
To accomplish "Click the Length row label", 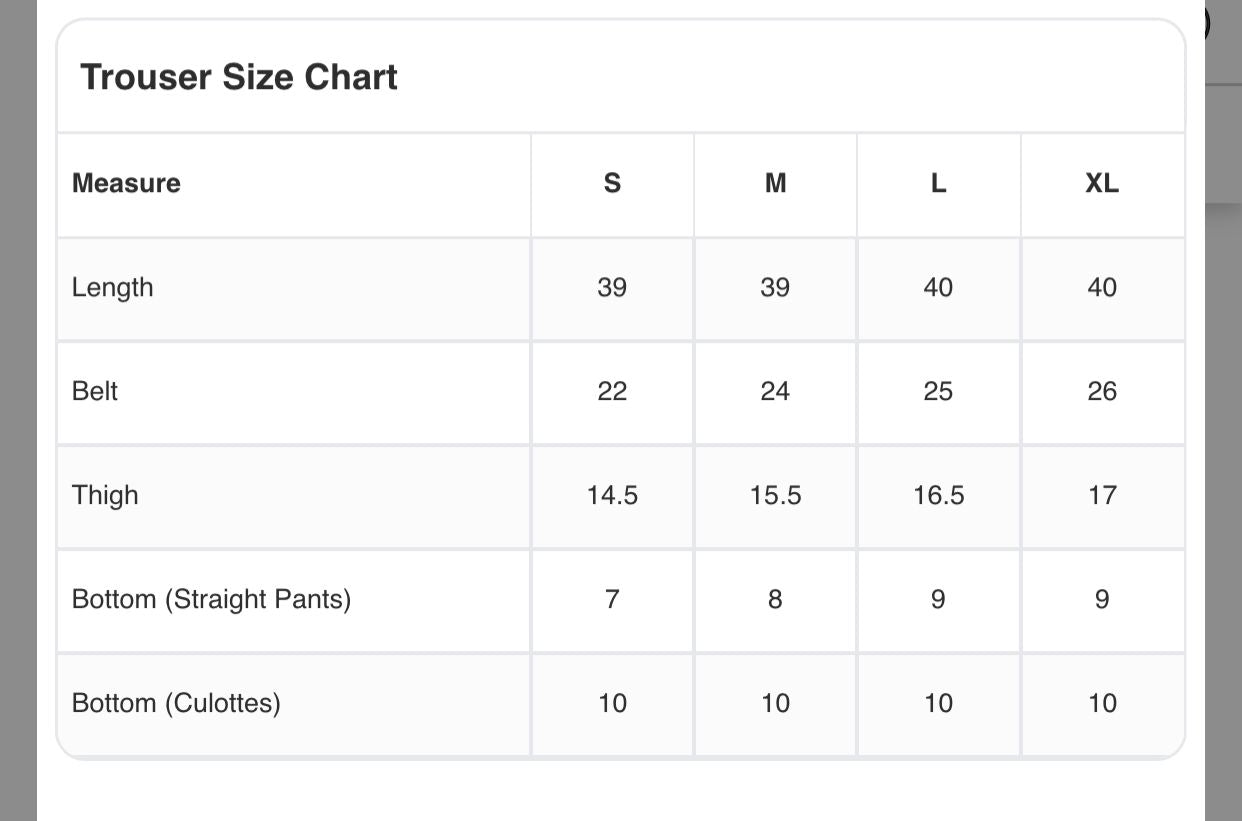I will click(113, 287).
